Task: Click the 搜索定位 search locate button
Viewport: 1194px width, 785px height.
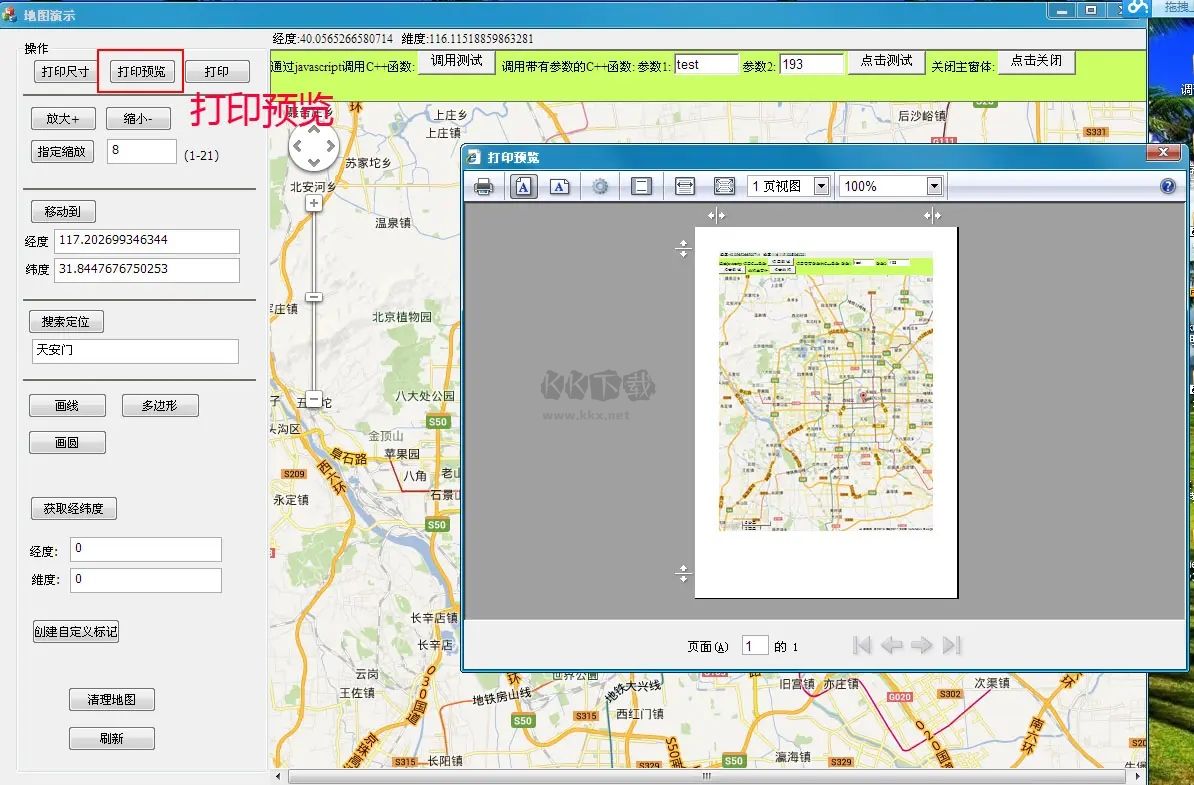Action: pyautogui.click(x=66, y=321)
